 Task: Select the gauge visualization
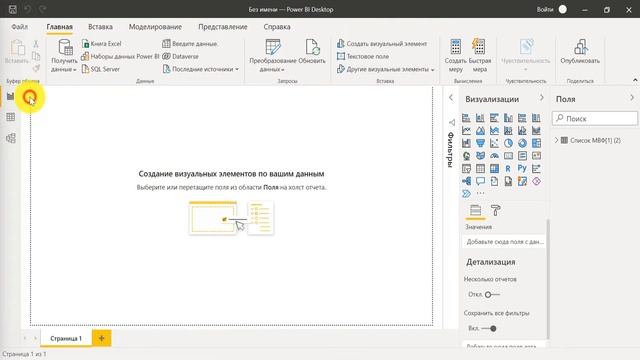pos(494,156)
